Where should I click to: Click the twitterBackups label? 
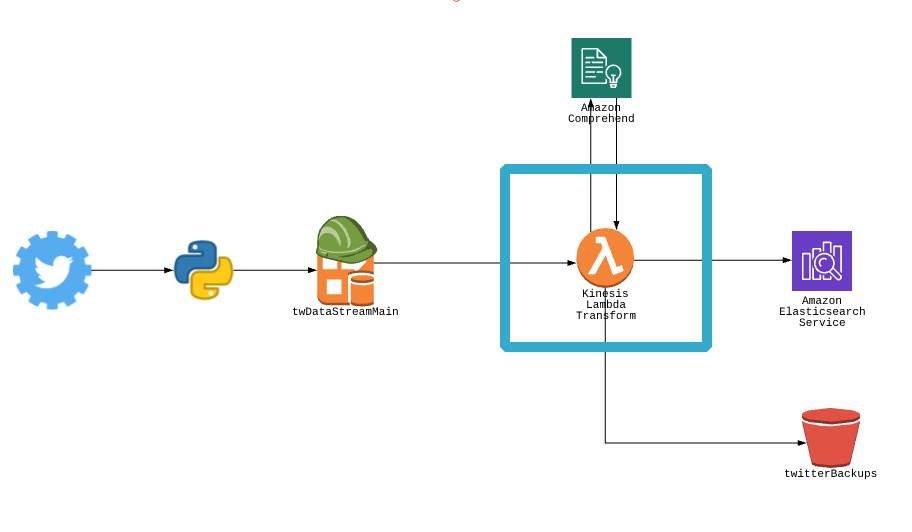click(831, 474)
